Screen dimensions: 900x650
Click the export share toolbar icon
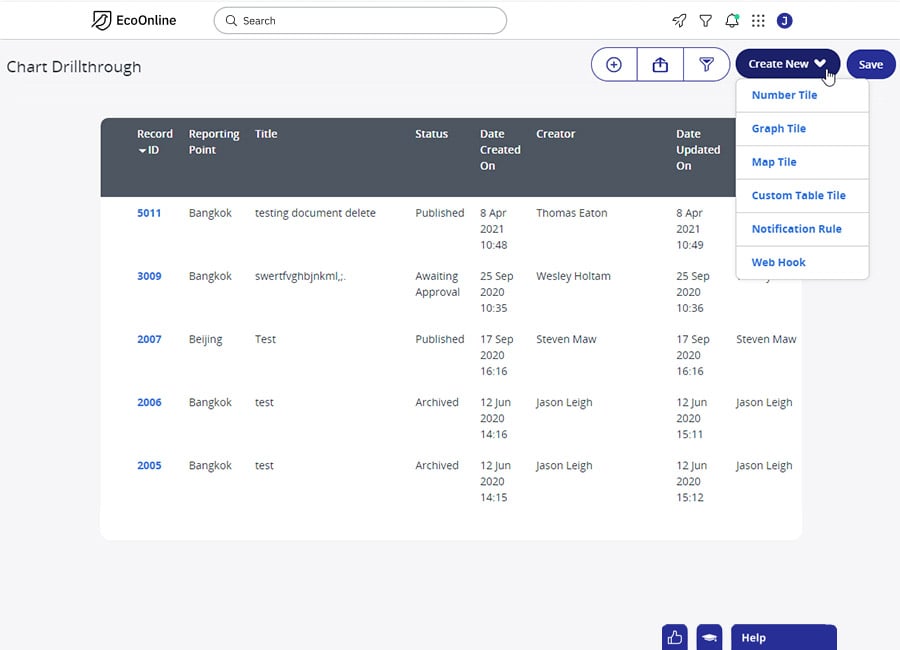[660, 64]
